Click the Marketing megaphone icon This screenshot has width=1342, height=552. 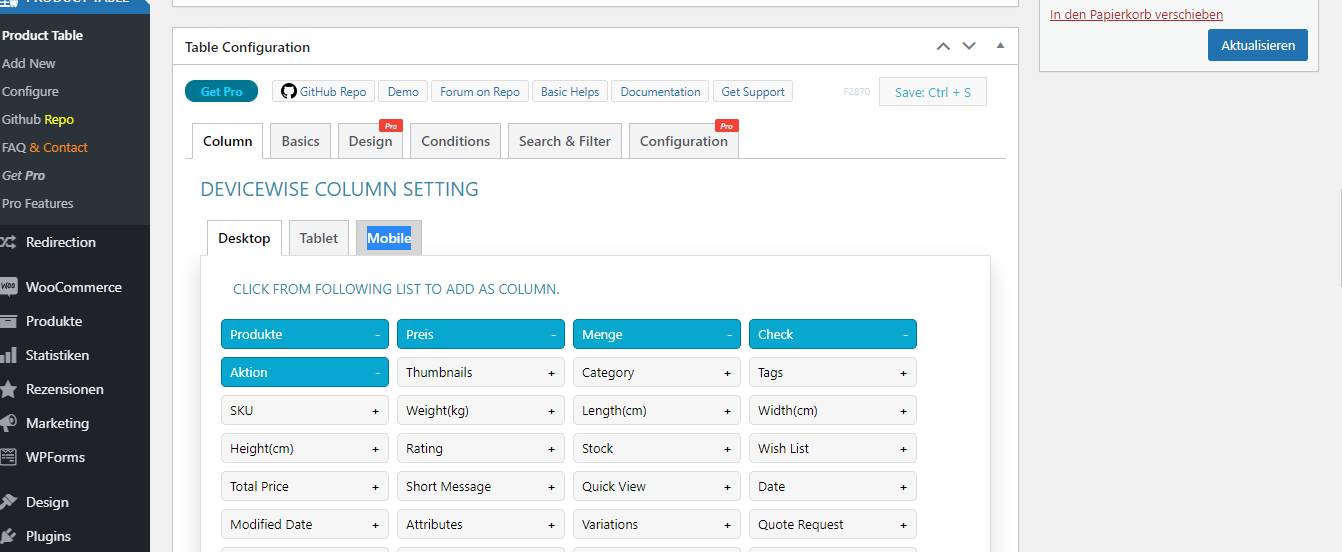pyautogui.click(x=8, y=423)
